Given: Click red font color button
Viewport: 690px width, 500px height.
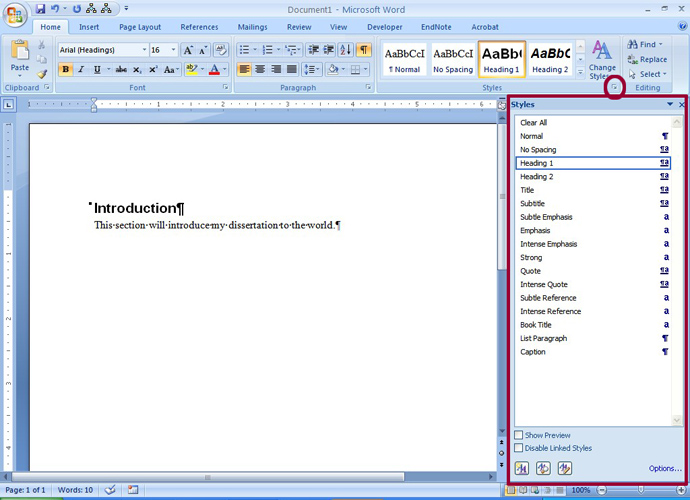Looking at the screenshot, I should pos(214,69).
